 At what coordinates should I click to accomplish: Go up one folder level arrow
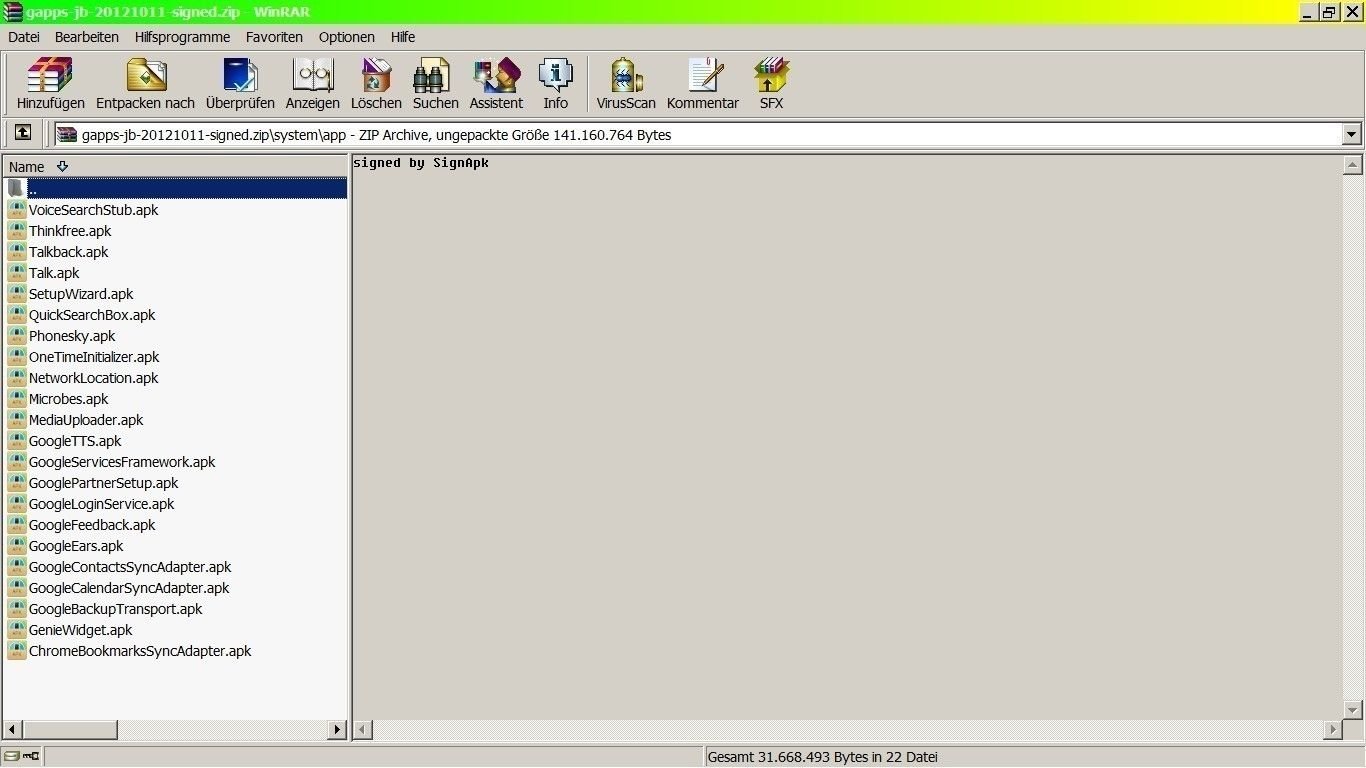23,133
